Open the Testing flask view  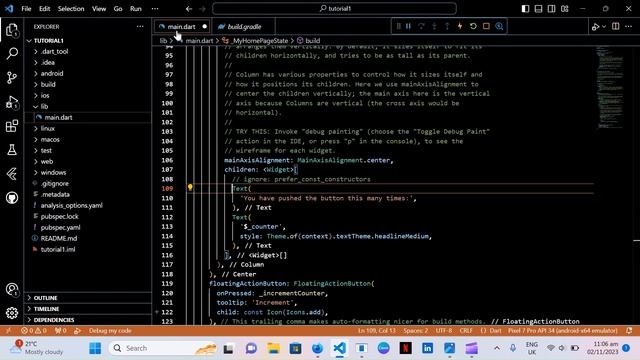12,150
